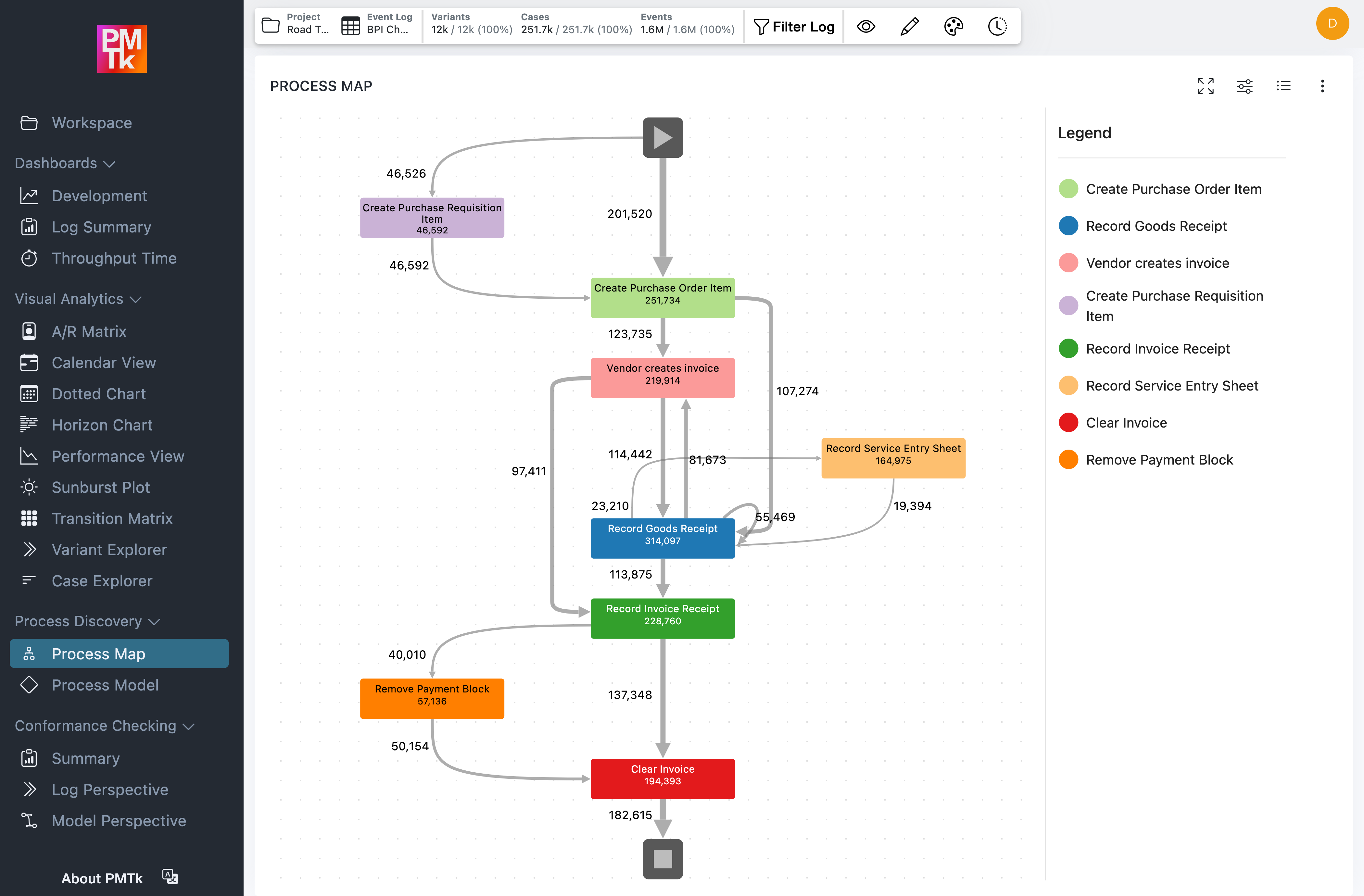Switch to the Process Model view

click(x=106, y=685)
